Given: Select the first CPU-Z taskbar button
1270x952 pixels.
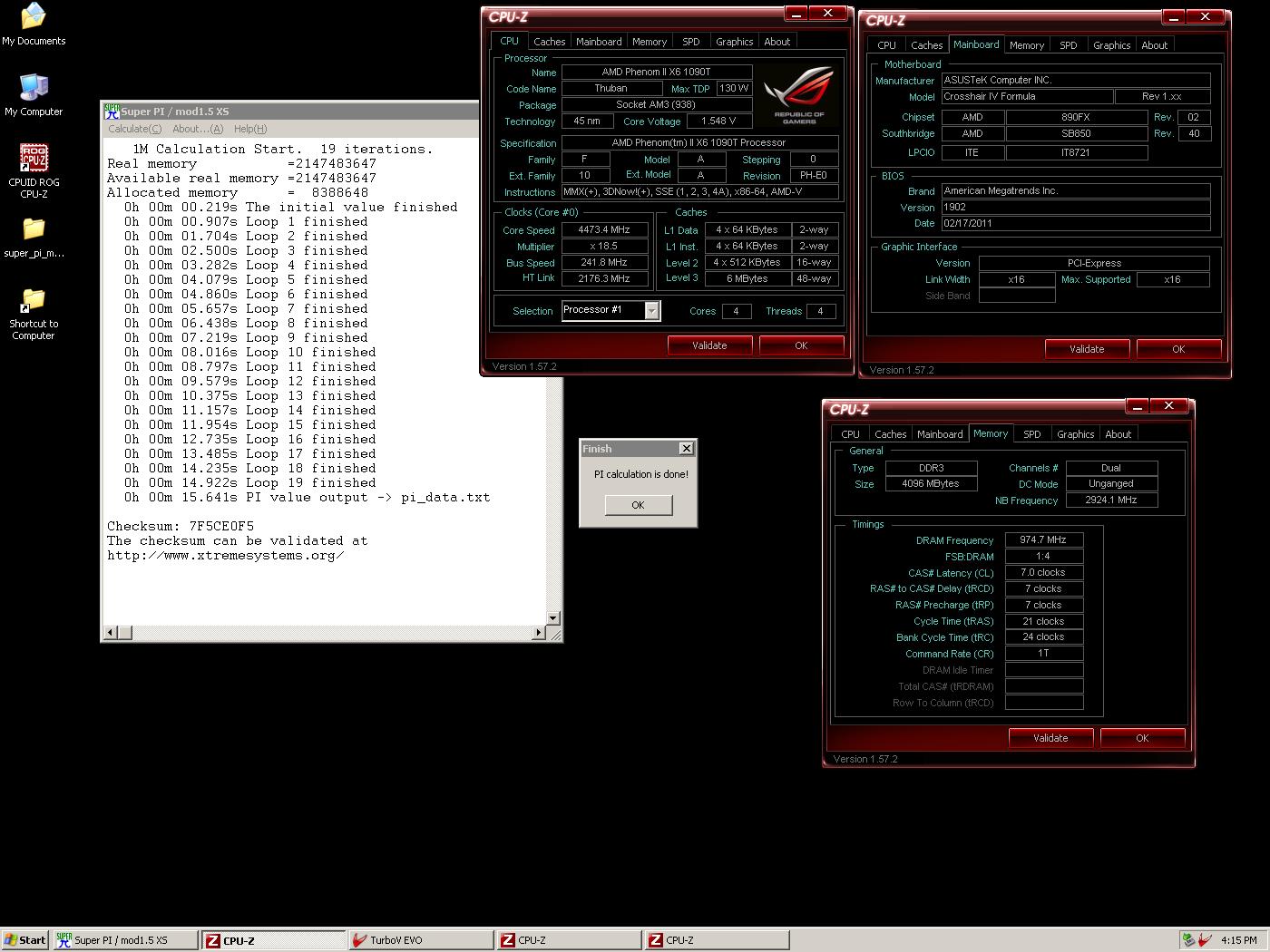Looking at the screenshot, I should tap(273, 940).
